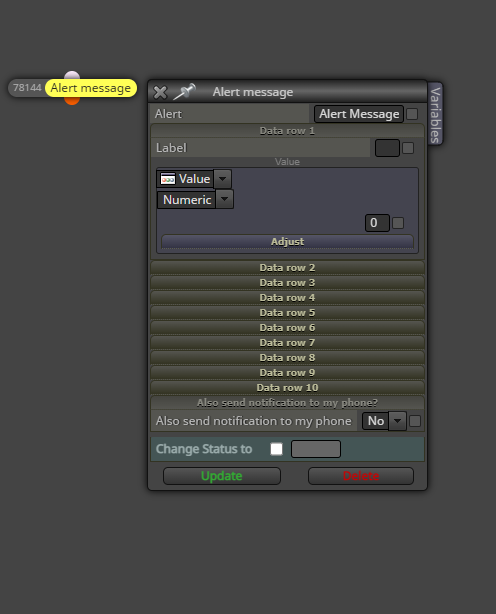
Task: Click the Change Status to value field
Action: point(316,449)
